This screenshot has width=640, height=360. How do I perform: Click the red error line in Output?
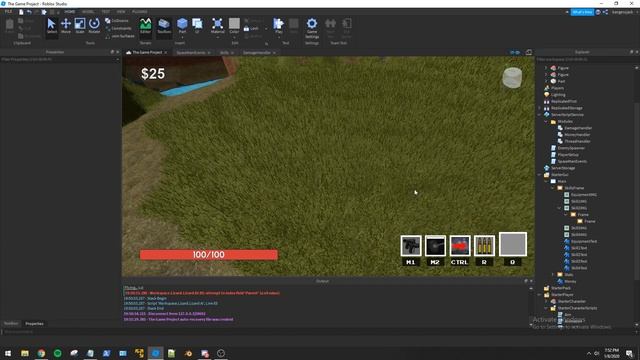pos(202,293)
